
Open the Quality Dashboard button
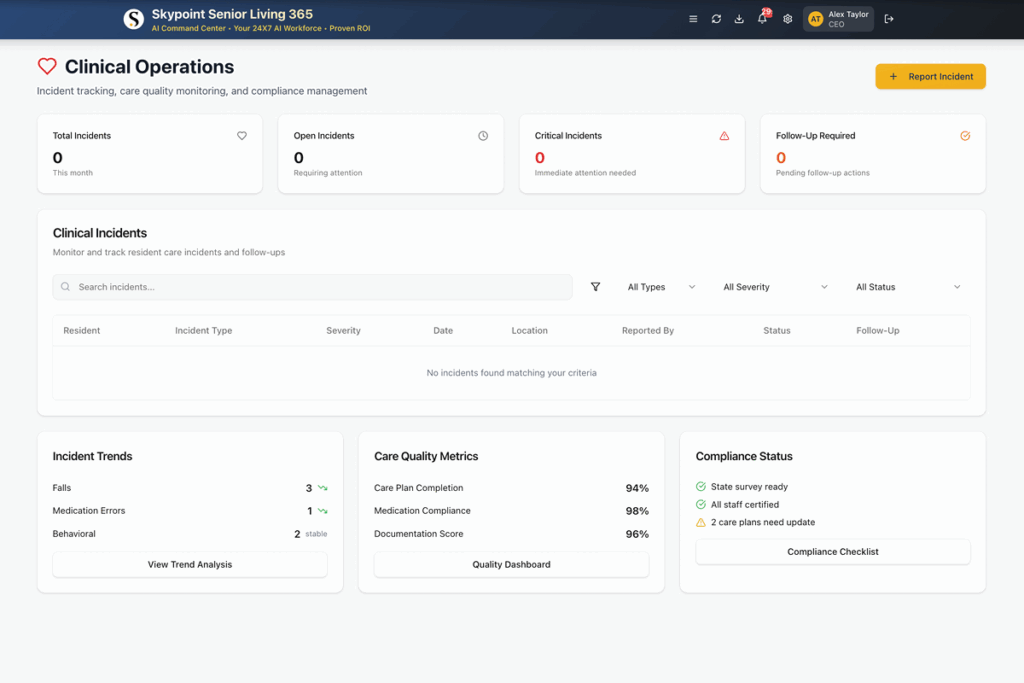[511, 564]
